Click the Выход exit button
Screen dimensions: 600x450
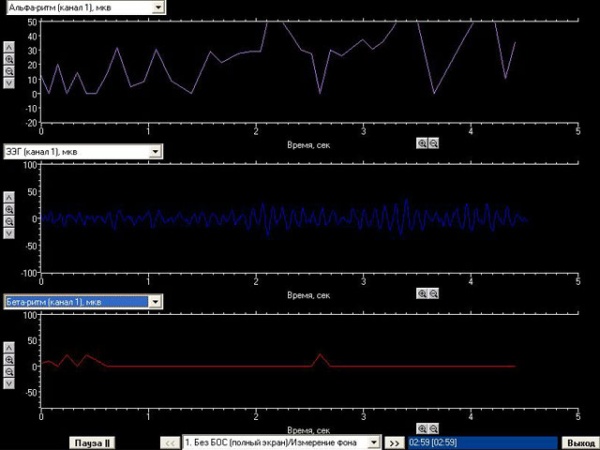click(x=580, y=442)
